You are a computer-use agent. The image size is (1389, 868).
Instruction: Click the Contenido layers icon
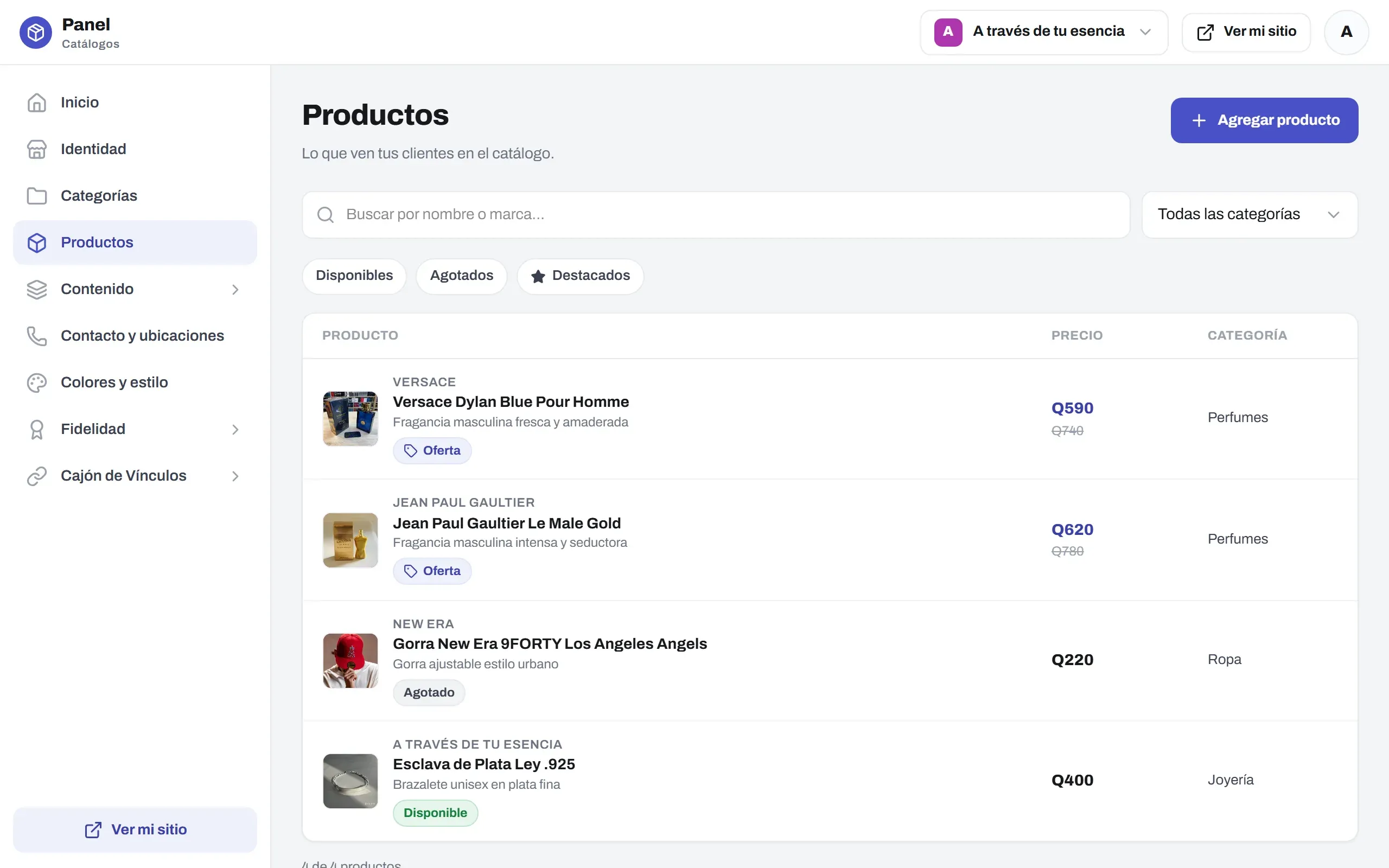pyautogui.click(x=37, y=289)
